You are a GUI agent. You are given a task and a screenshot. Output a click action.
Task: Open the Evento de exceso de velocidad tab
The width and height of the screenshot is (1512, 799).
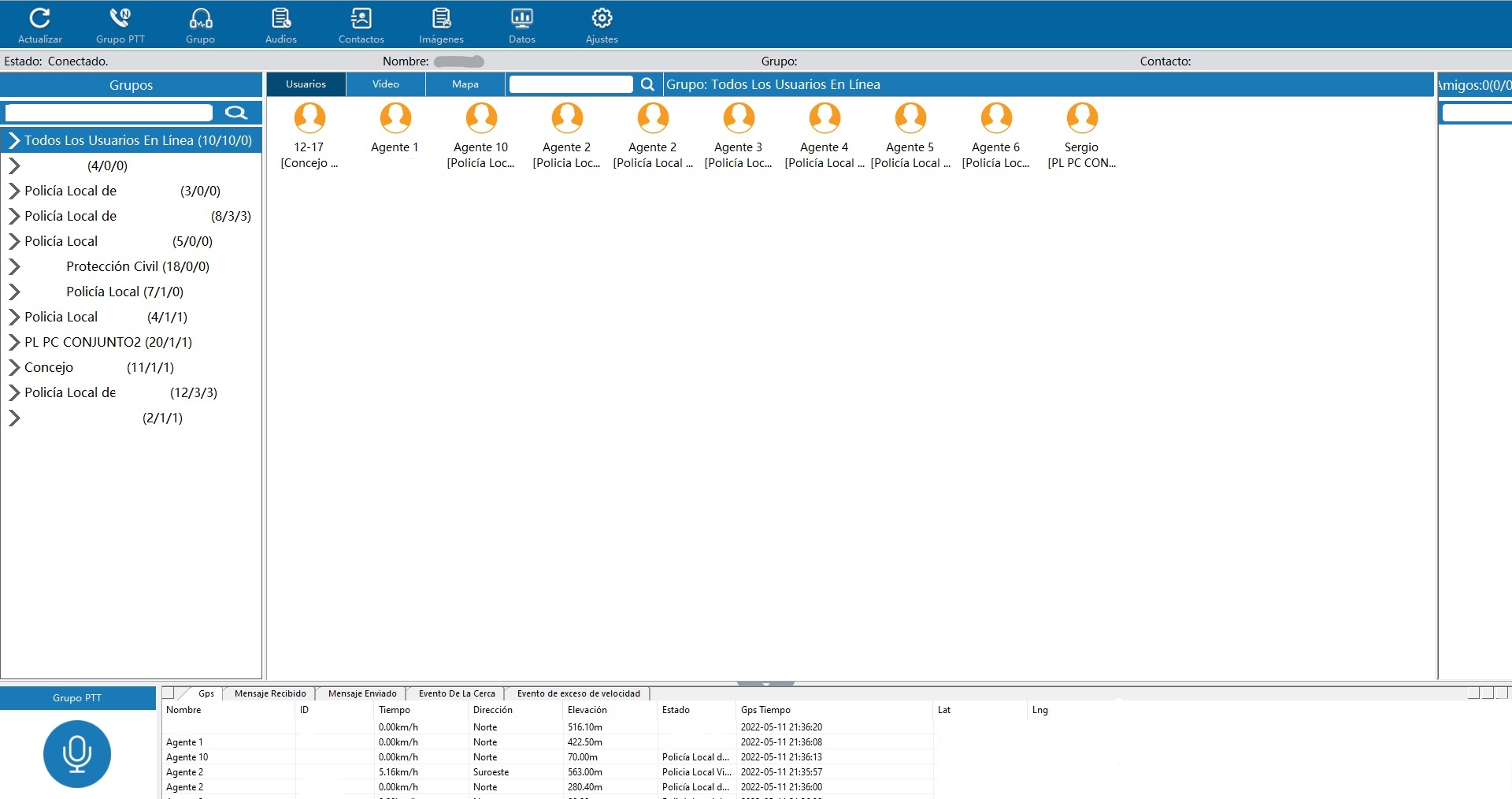pyautogui.click(x=578, y=693)
